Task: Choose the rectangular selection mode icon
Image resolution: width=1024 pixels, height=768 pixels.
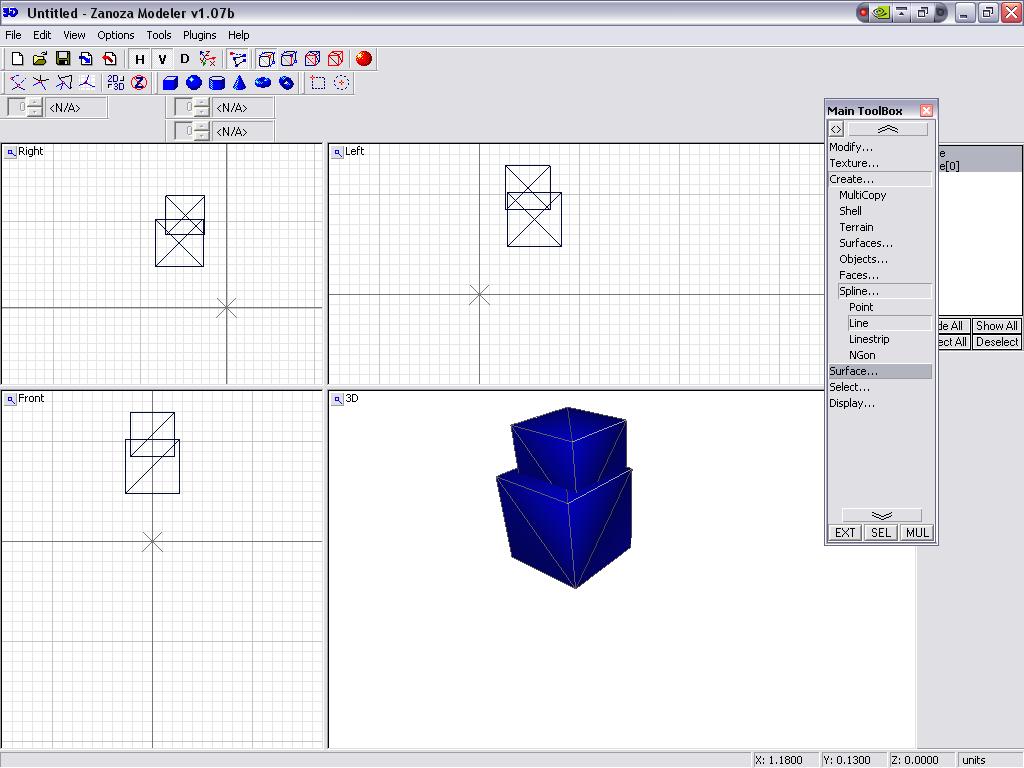Action: click(x=318, y=83)
